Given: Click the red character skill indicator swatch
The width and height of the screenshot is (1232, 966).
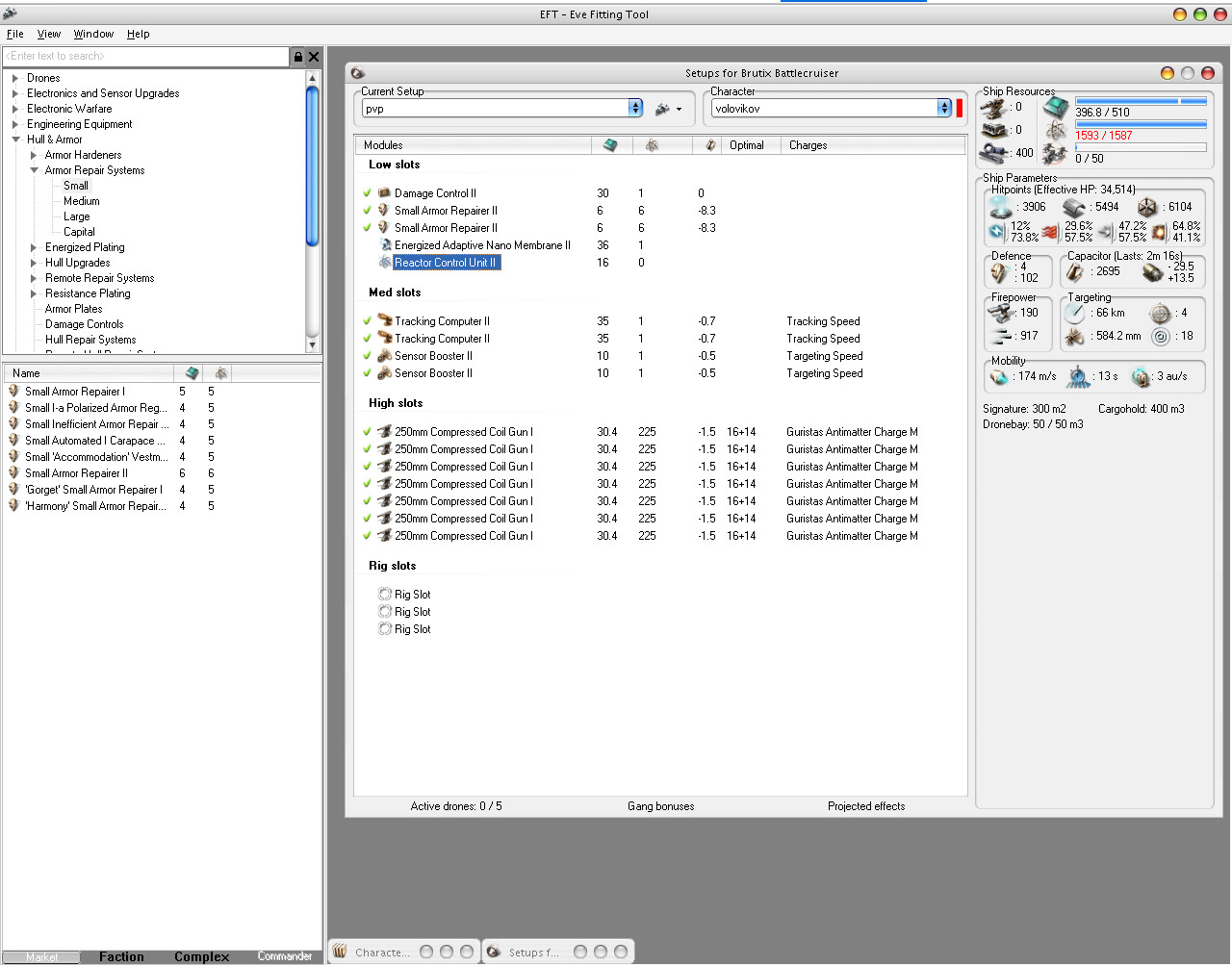Looking at the screenshot, I should point(959,108).
